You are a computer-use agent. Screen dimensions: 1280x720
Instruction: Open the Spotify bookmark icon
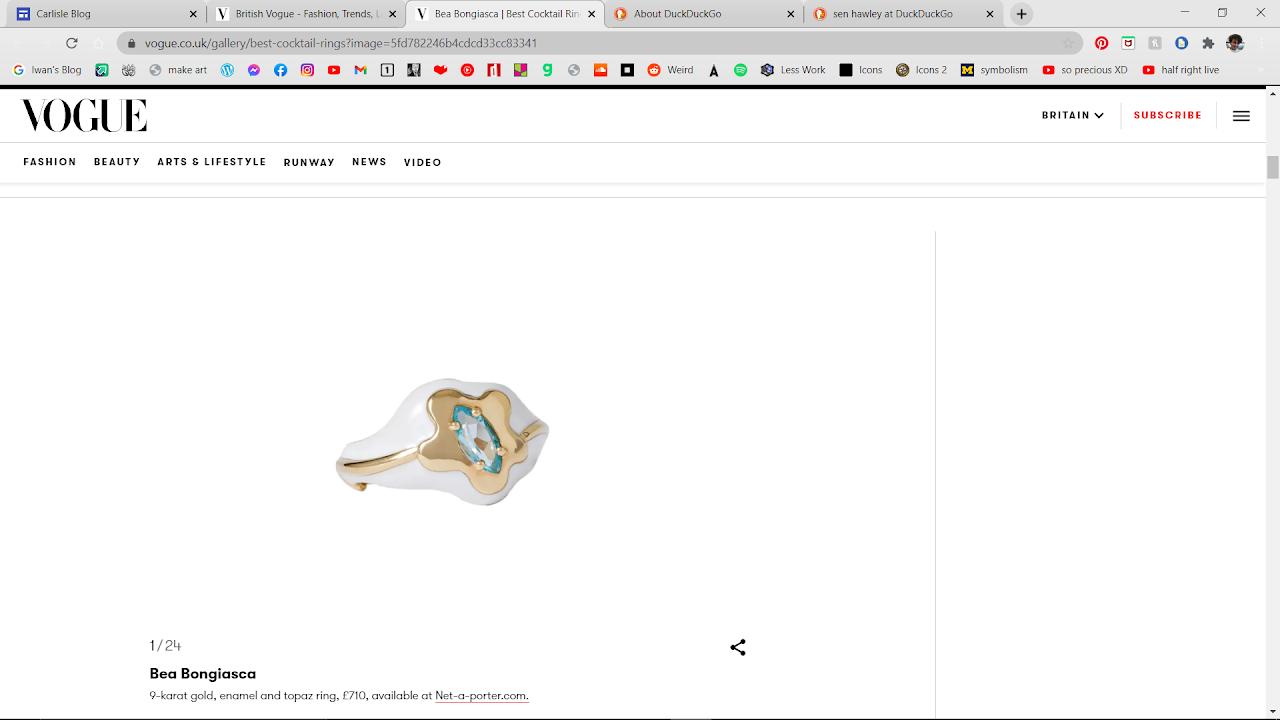click(x=740, y=70)
